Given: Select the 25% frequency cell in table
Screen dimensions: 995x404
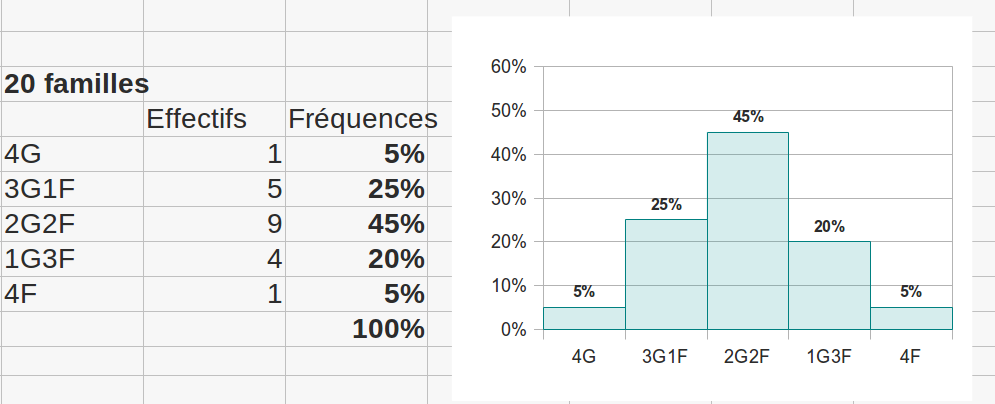Looking at the screenshot, I should (x=357, y=188).
